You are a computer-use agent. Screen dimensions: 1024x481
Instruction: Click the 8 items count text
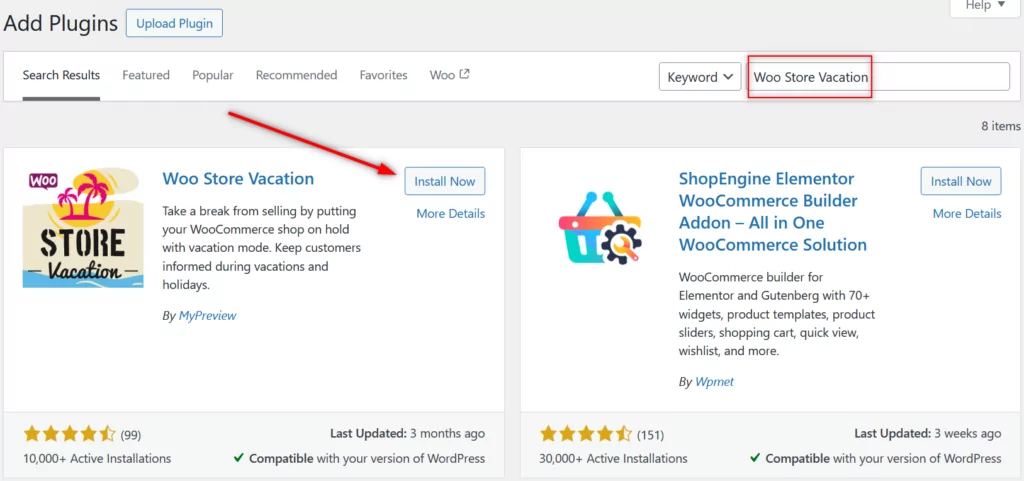(1000, 126)
